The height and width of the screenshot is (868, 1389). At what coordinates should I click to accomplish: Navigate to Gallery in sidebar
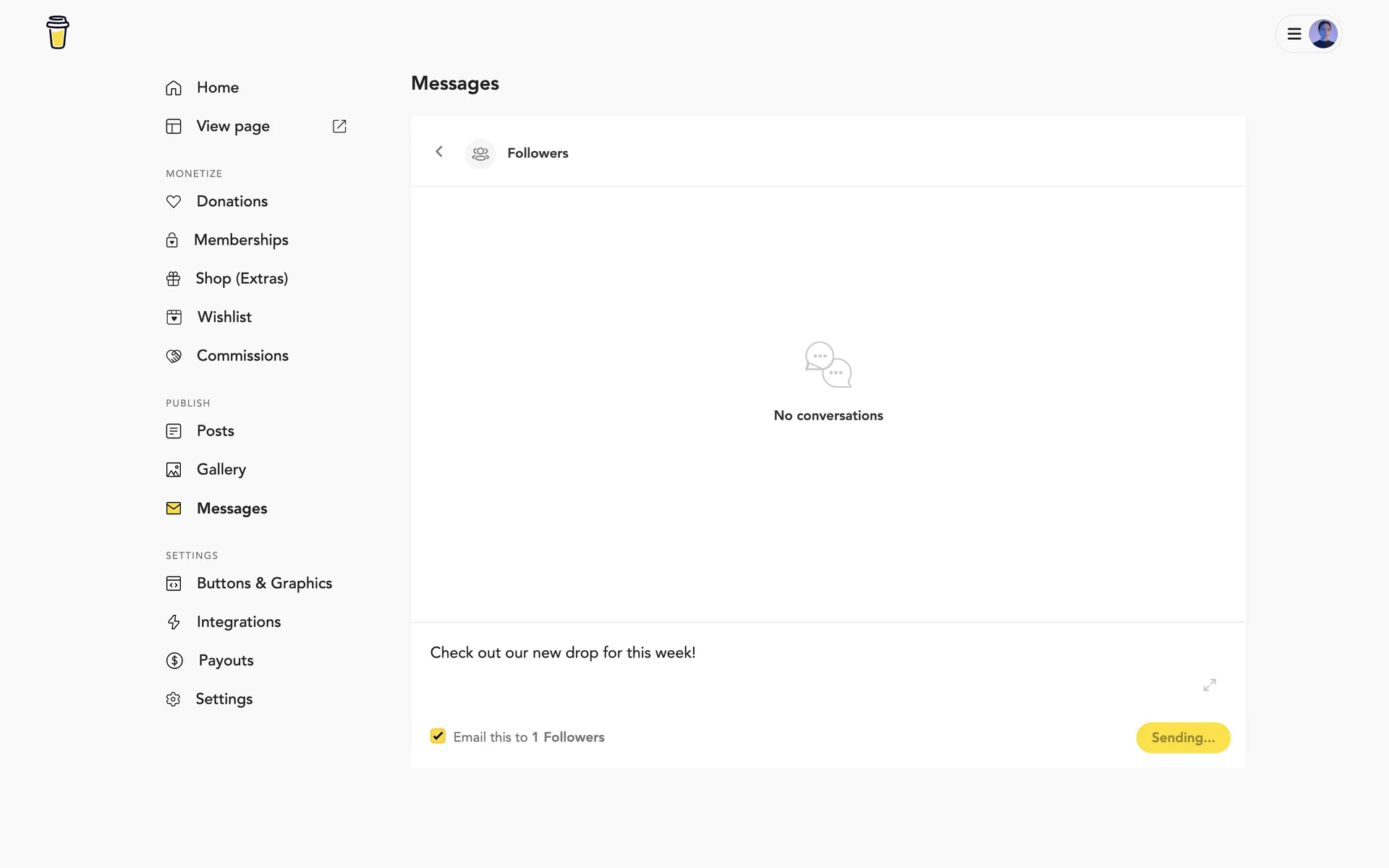pos(221,469)
